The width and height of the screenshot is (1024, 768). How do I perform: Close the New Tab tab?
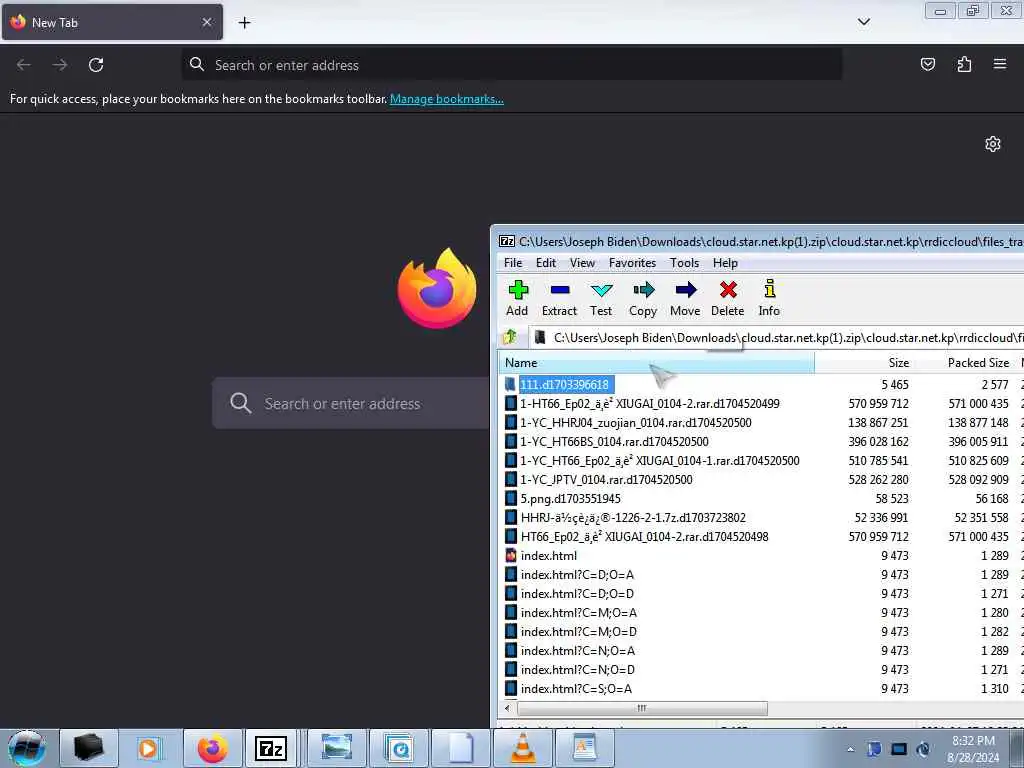click(207, 22)
